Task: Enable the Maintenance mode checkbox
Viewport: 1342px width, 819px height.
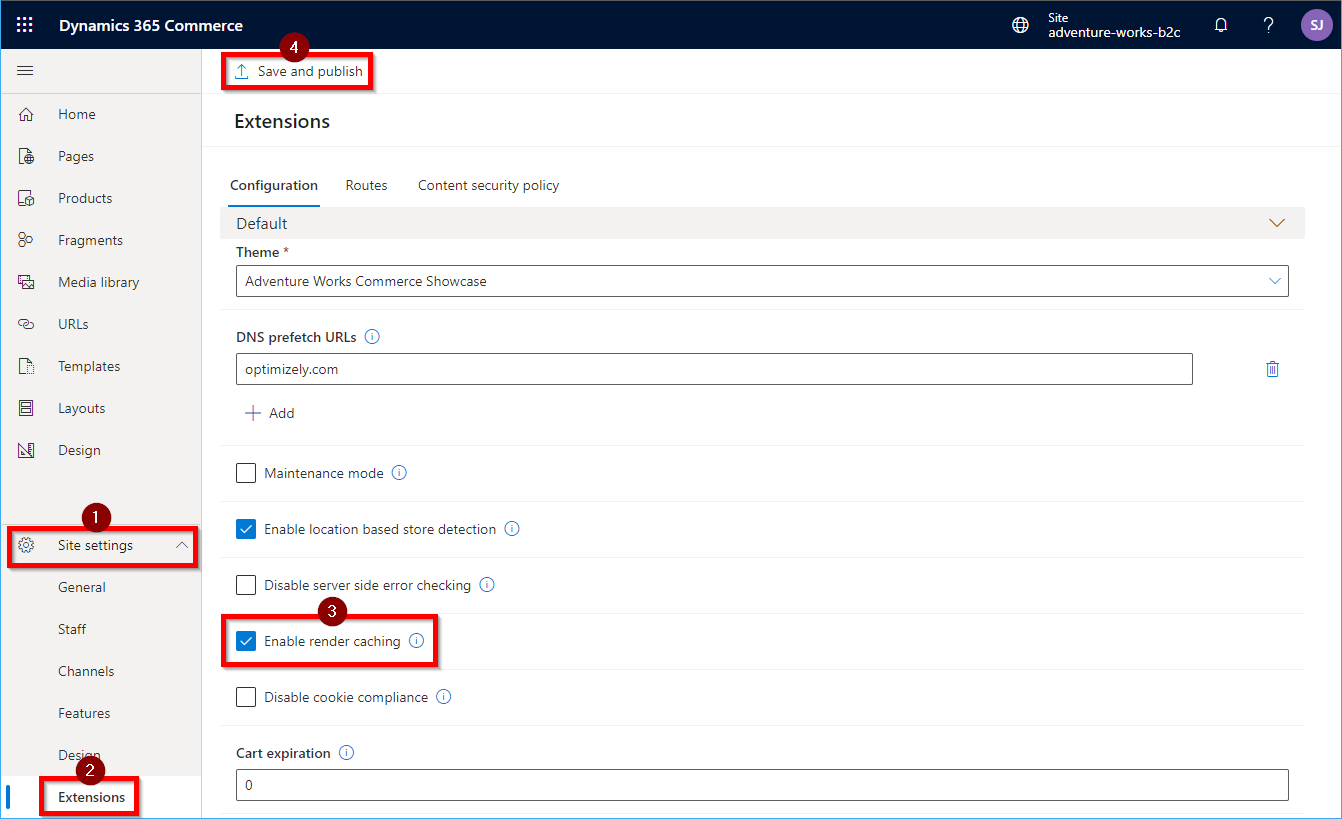Action: 246,473
